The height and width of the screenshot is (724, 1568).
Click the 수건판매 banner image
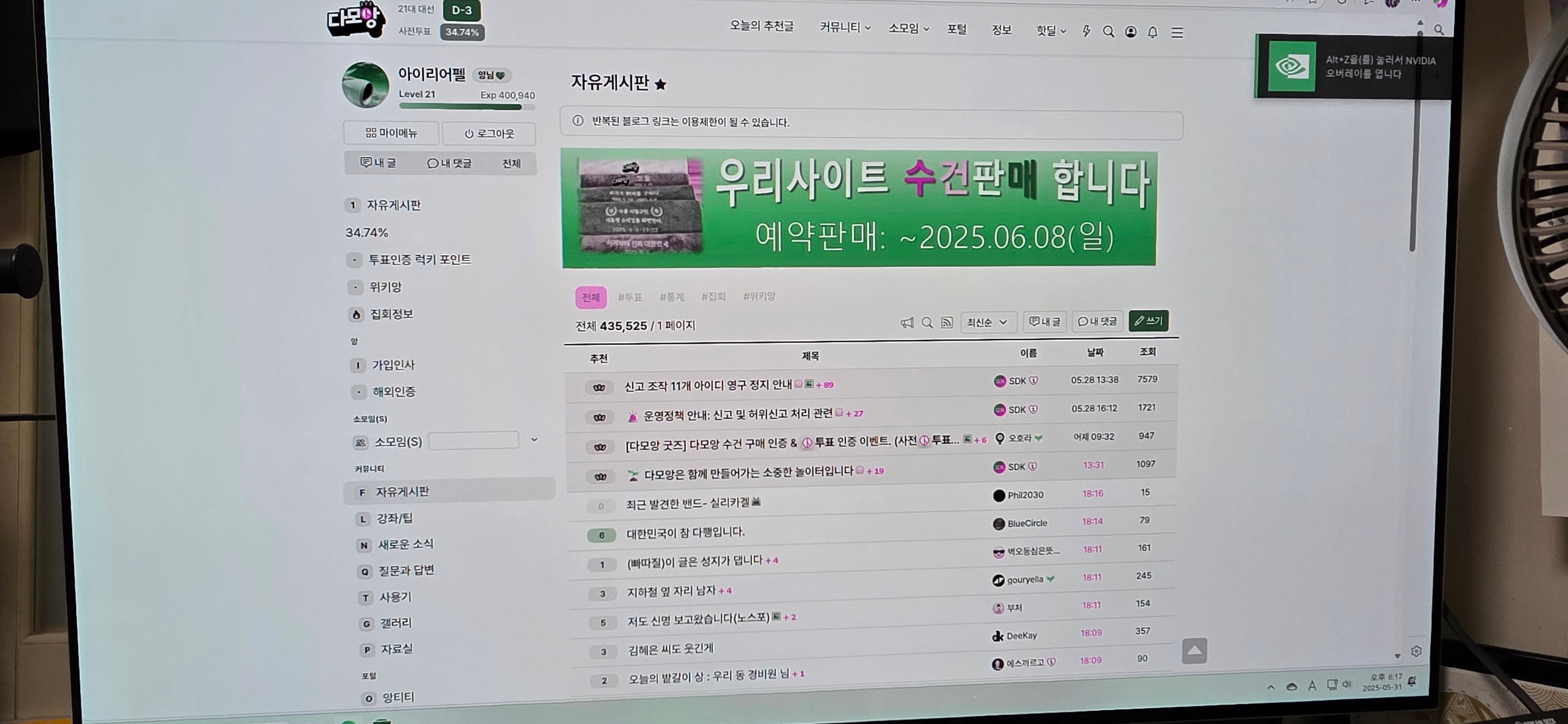[859, 209]
